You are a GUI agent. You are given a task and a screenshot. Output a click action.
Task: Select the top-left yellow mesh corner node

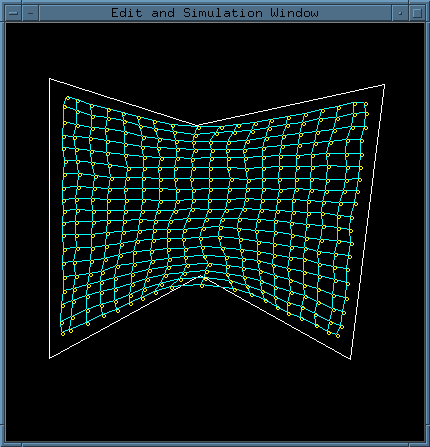tap(68, 98)
